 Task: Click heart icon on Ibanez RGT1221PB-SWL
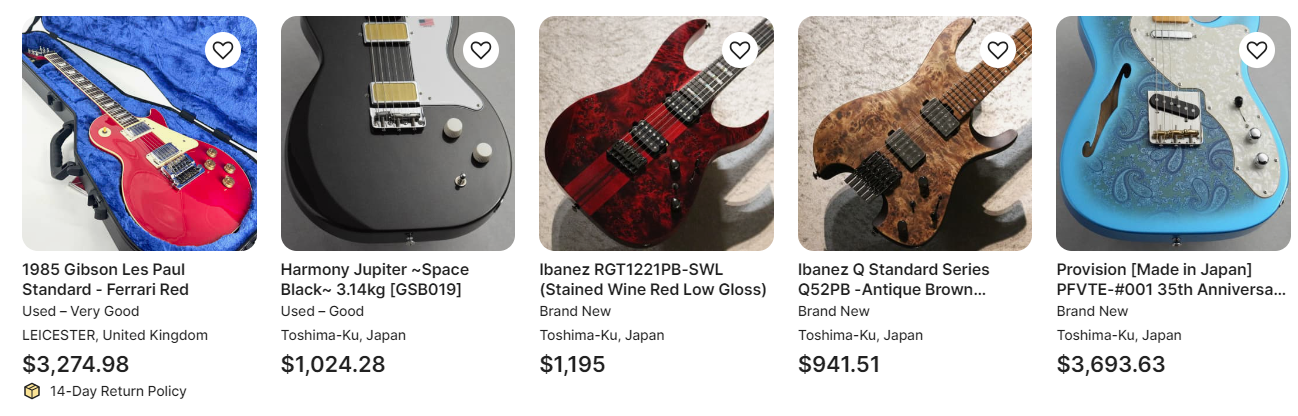click(x=740, y=50)
